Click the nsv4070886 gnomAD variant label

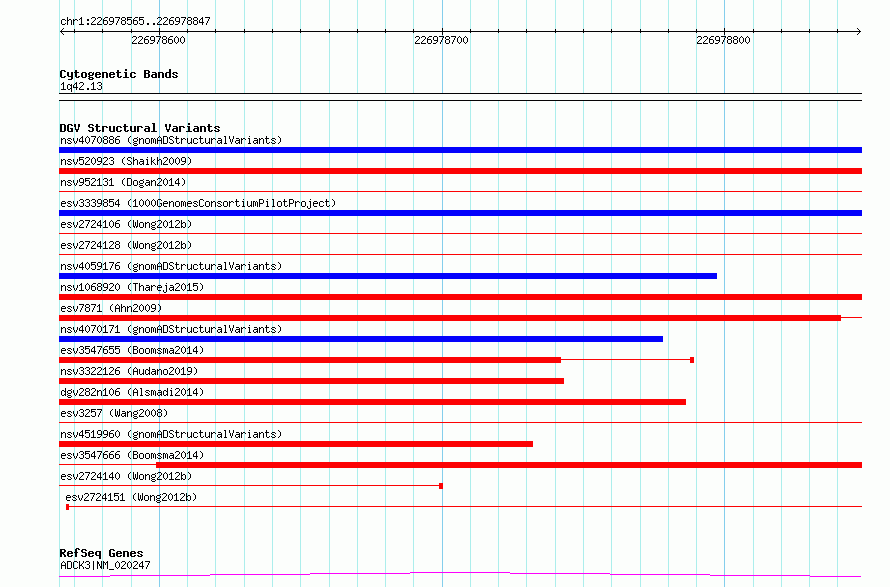click(x=171, y=140)
